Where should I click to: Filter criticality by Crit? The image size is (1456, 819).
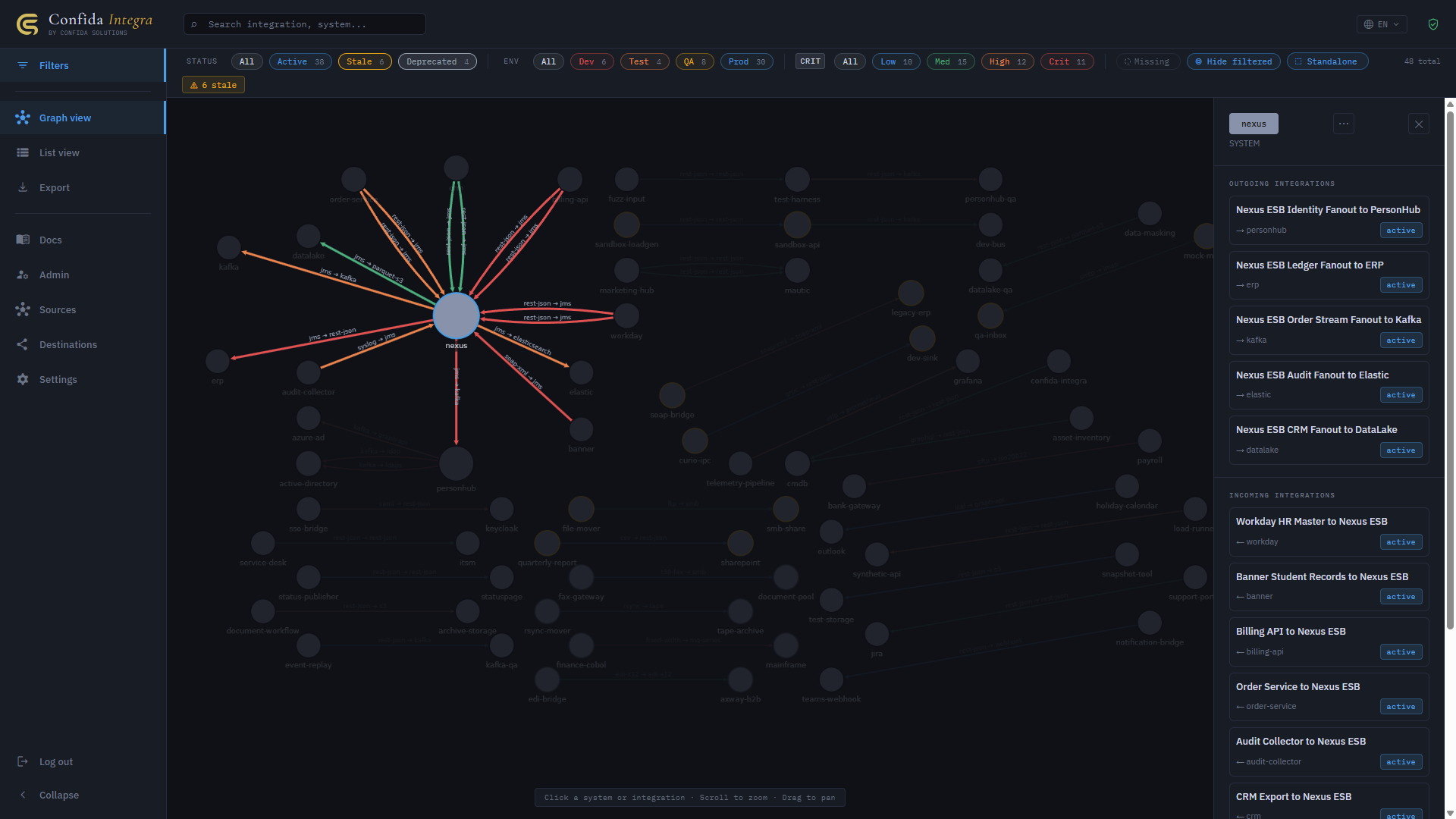(x=1067, y=61)
